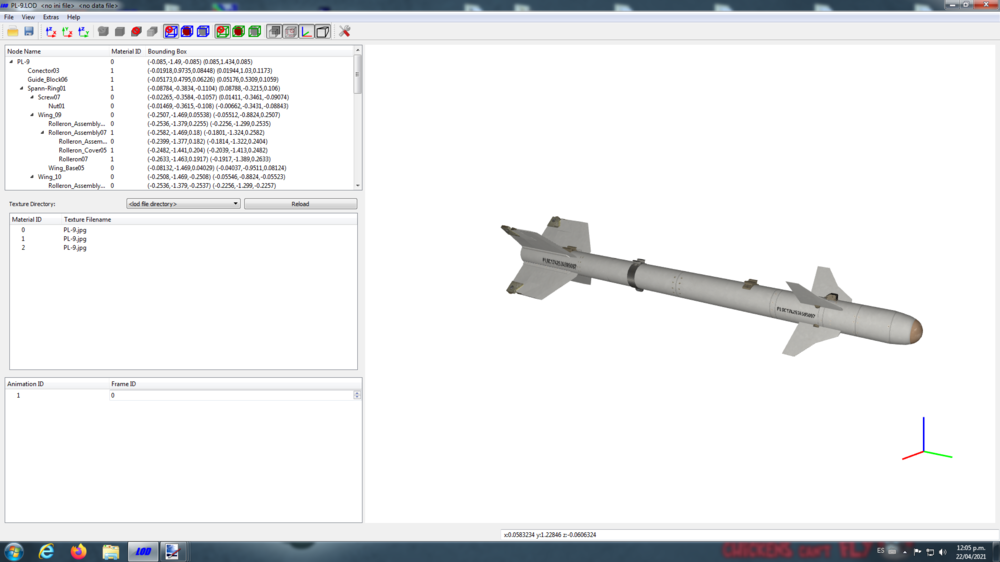Toggle the black wireframe box button
1000x562 pixels.
[323, 31]
